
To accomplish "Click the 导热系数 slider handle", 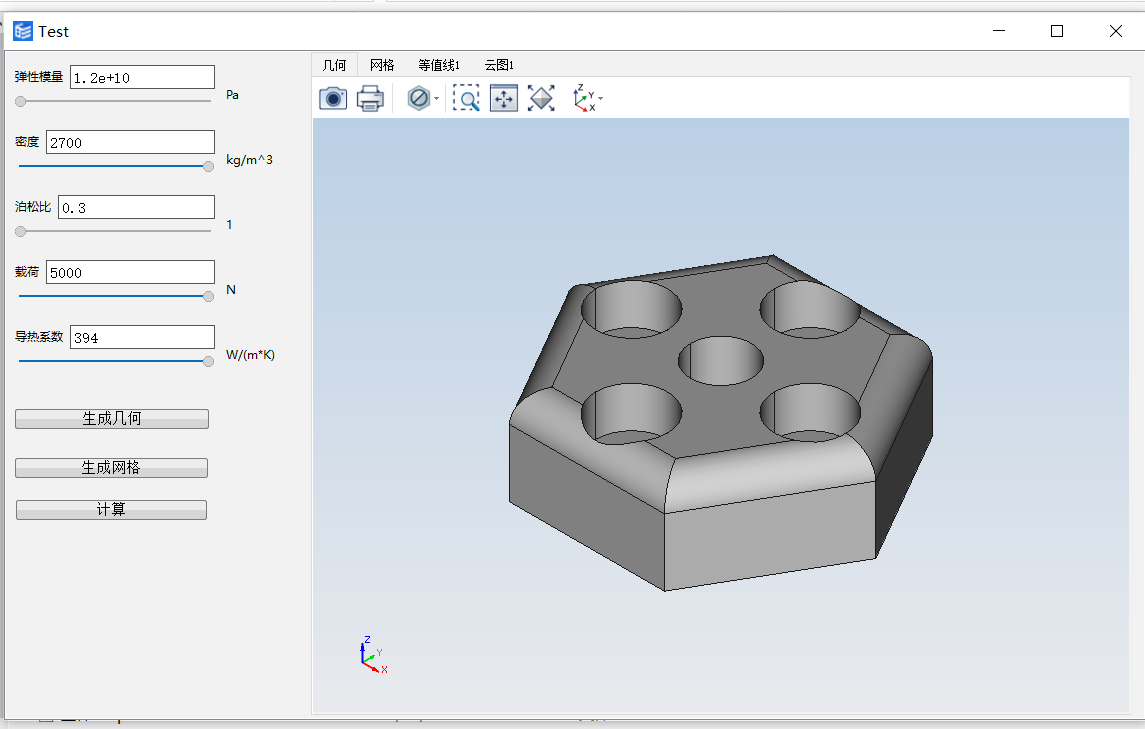I will (x=208, y=361).
